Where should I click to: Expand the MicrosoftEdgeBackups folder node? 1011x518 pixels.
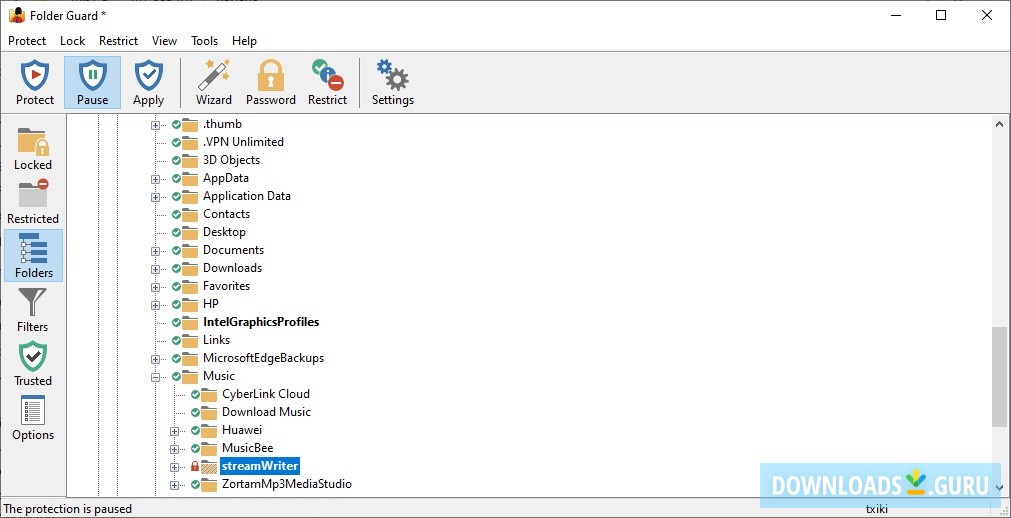pos(155,359)
